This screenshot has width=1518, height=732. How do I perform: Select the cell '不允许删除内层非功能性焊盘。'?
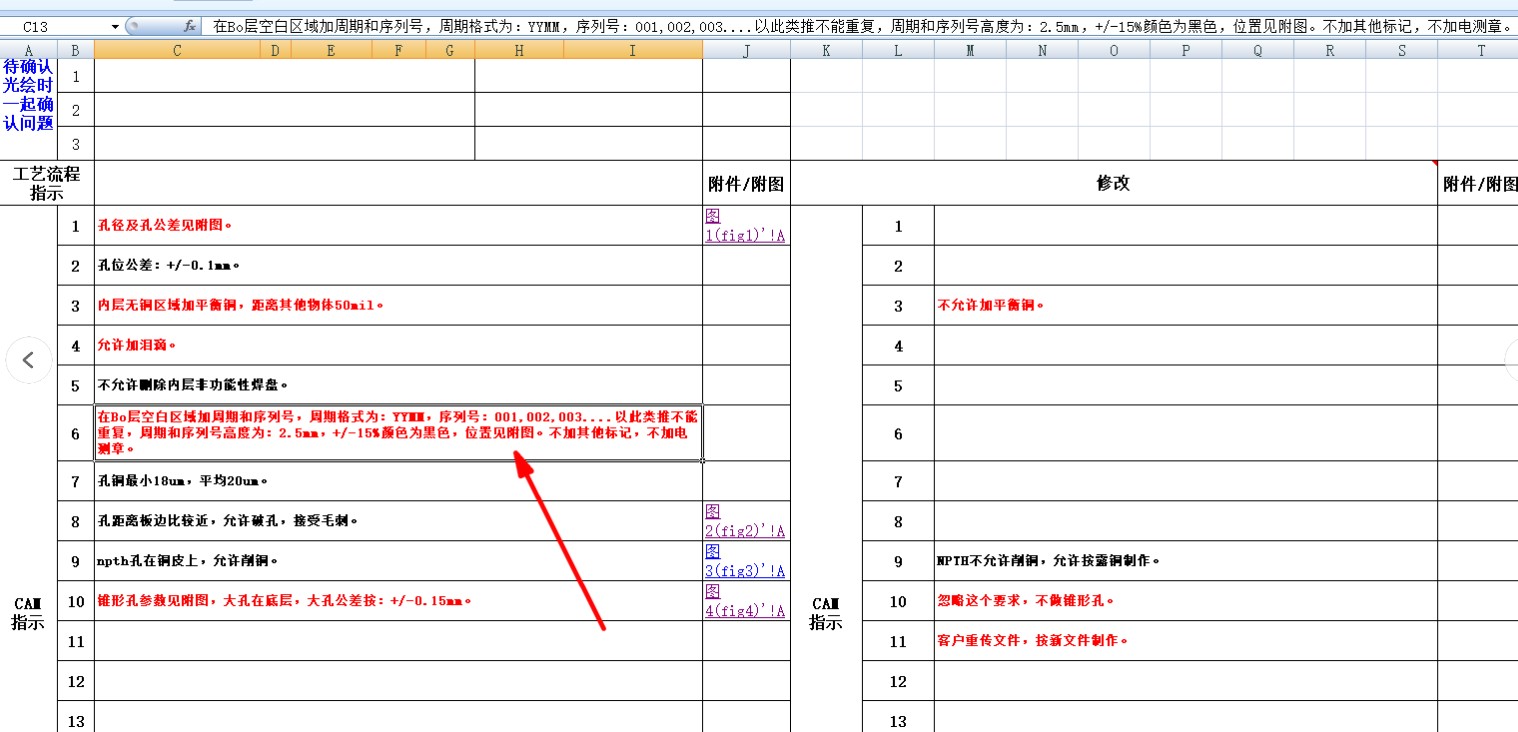(398, 385)
